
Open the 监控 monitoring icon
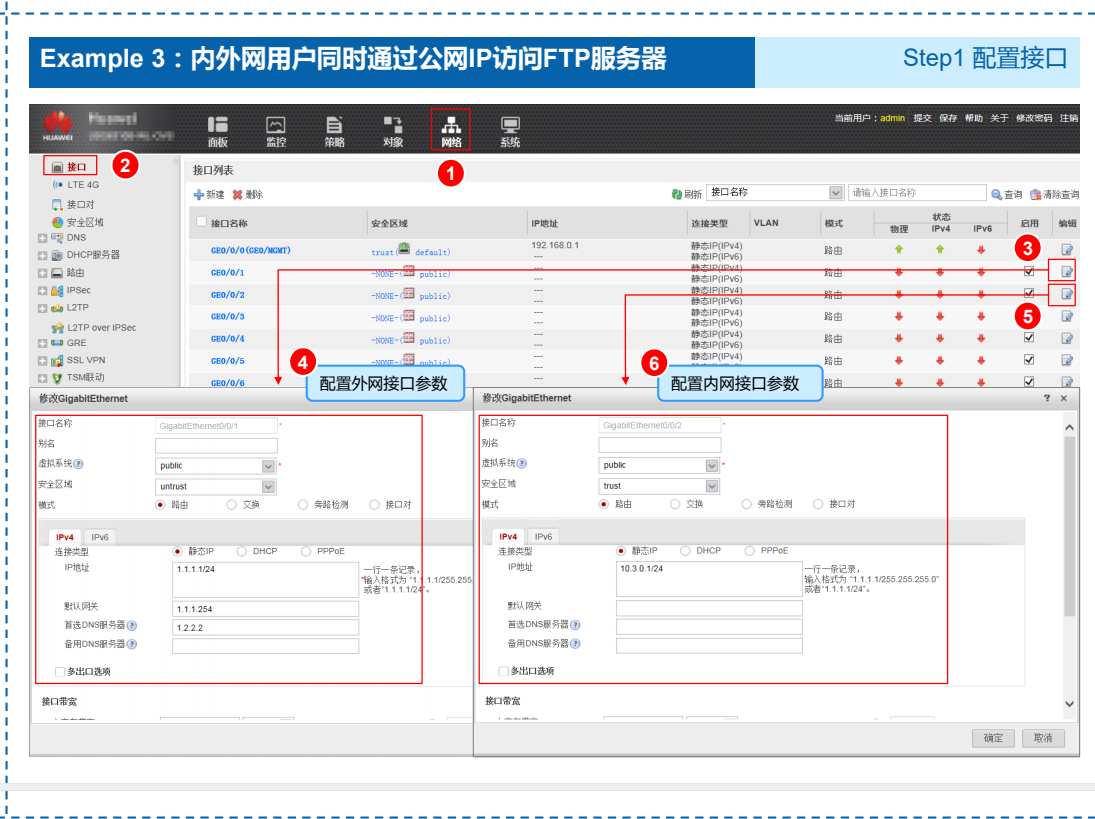click(276, 130)
